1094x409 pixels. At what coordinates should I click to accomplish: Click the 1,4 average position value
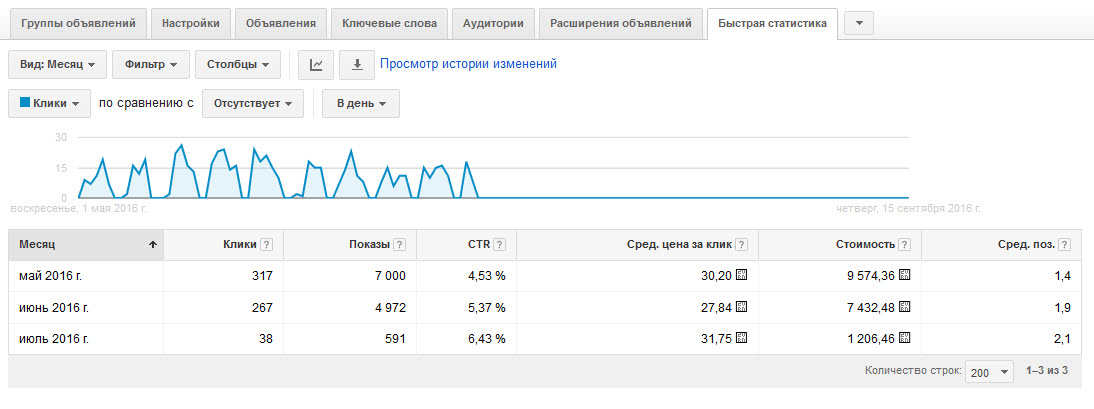[x=1063, y=276]
